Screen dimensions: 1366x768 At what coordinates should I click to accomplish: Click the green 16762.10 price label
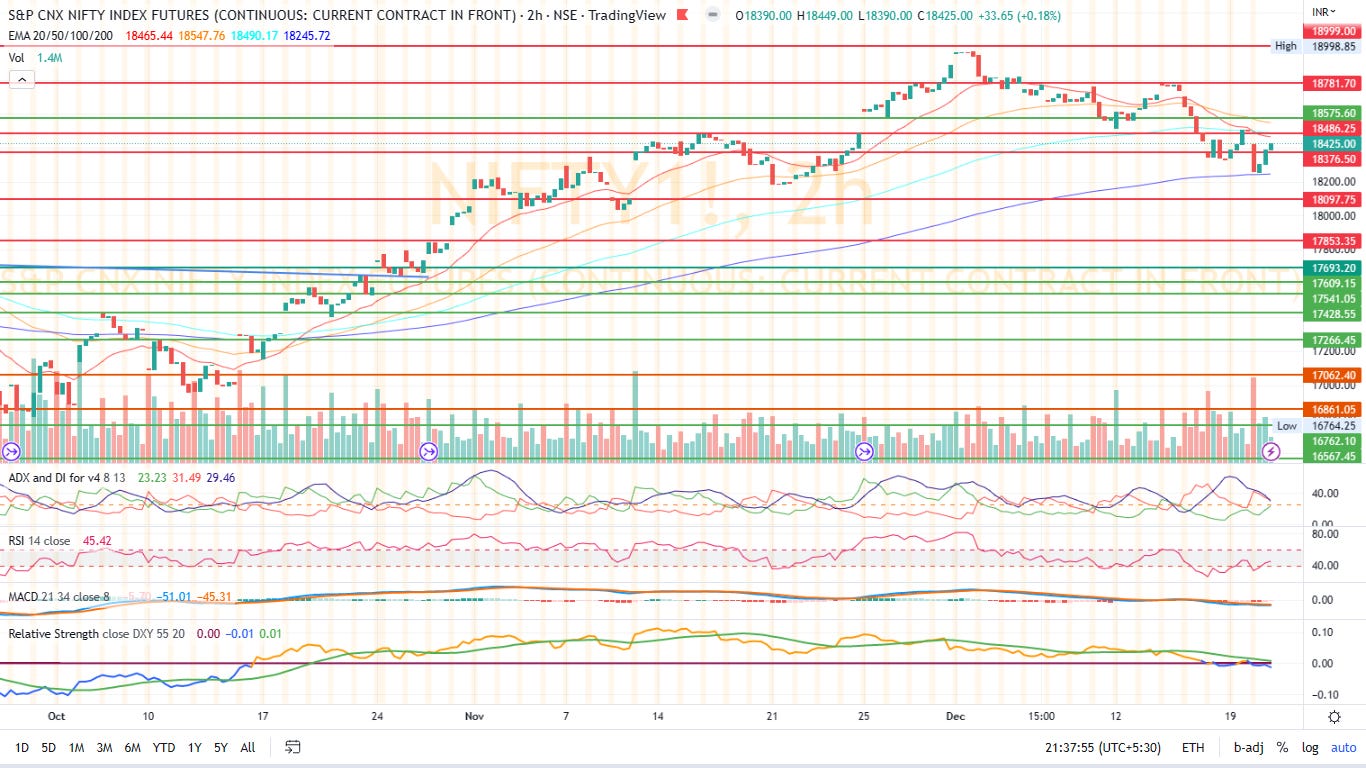1334,441
